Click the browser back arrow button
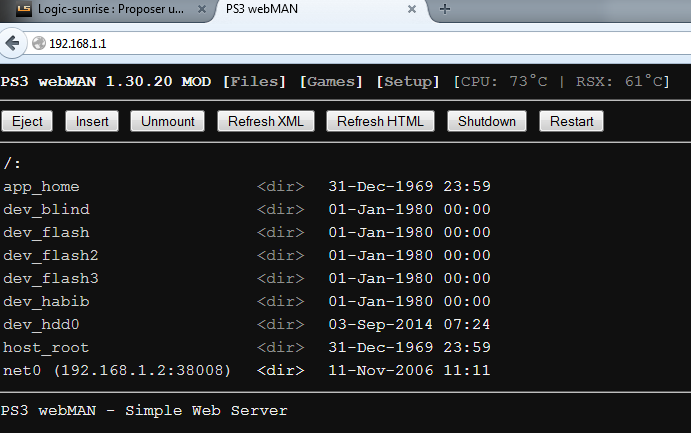The height and width of the screenshot is (433, 691). coord(13,43)
